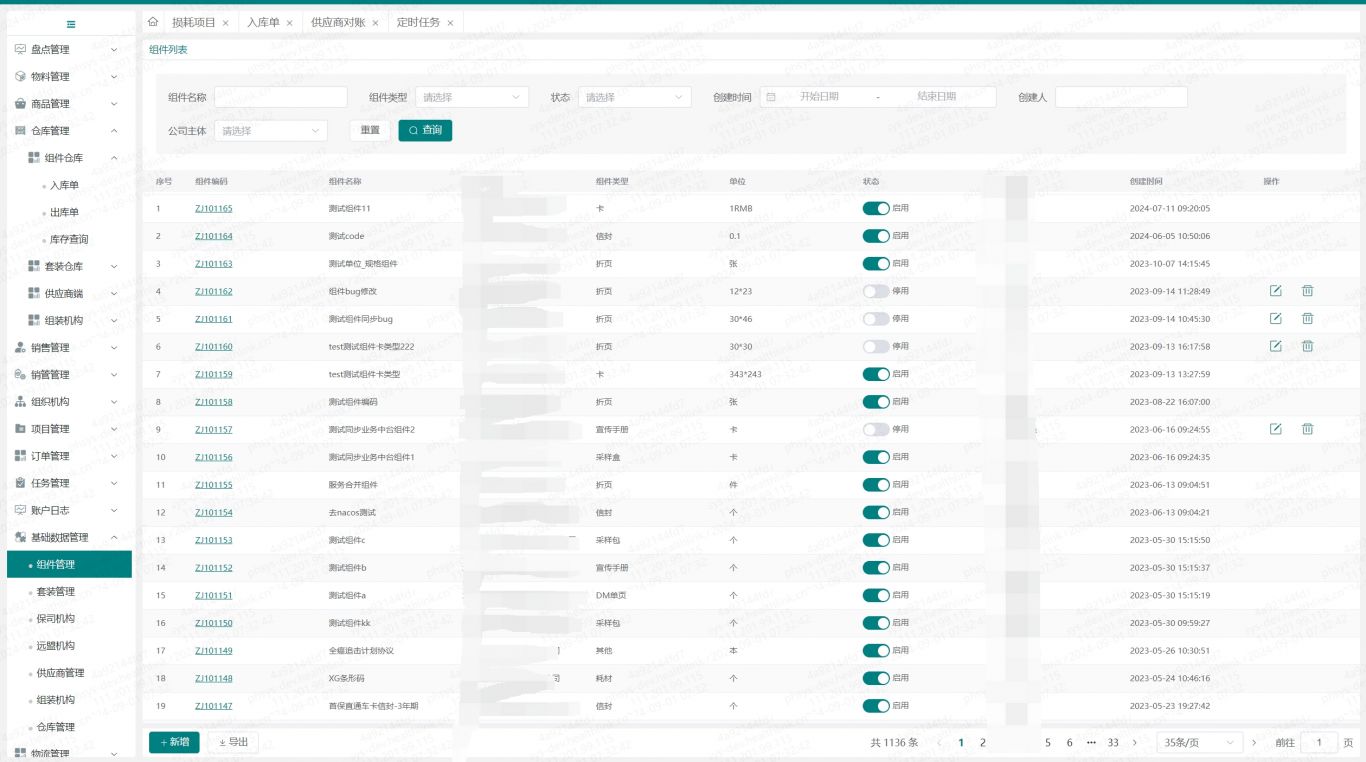Delete row ZJ101162 with trash icon

(1307, 291)
